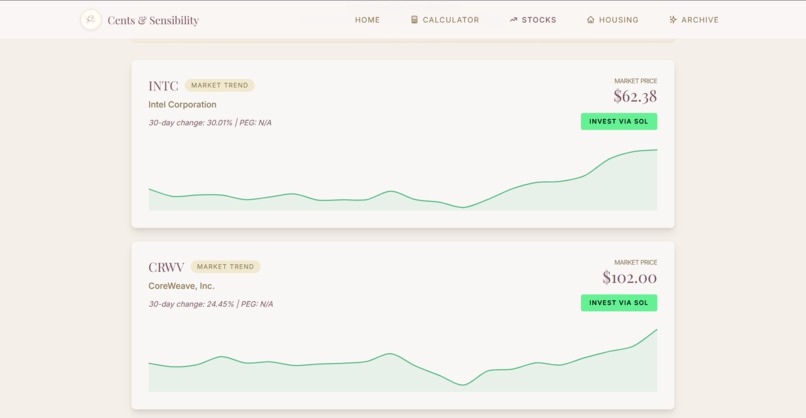This screenshot has height=418, width=806.
Task: Go to the Home nav item
Action: [x=368, y=20]
